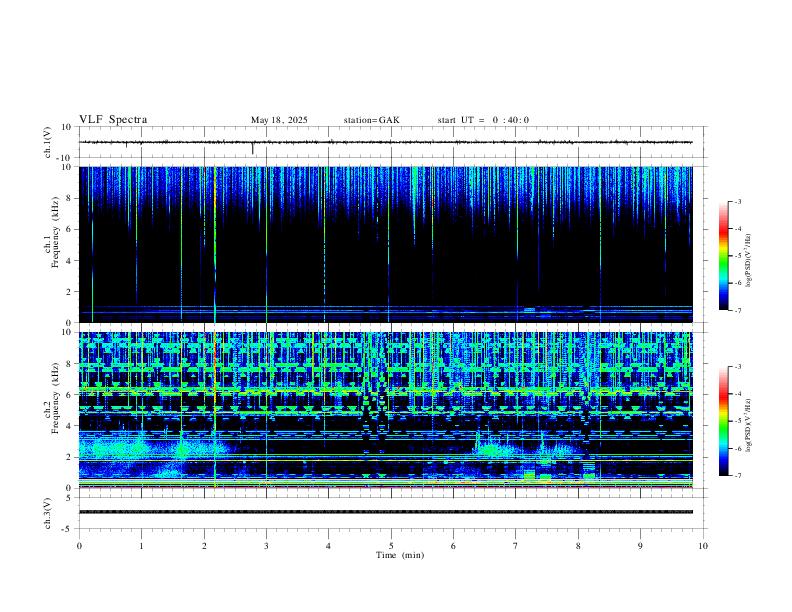
Task: Click the time axis end label "10"
Action: click(x=703, y=546)
